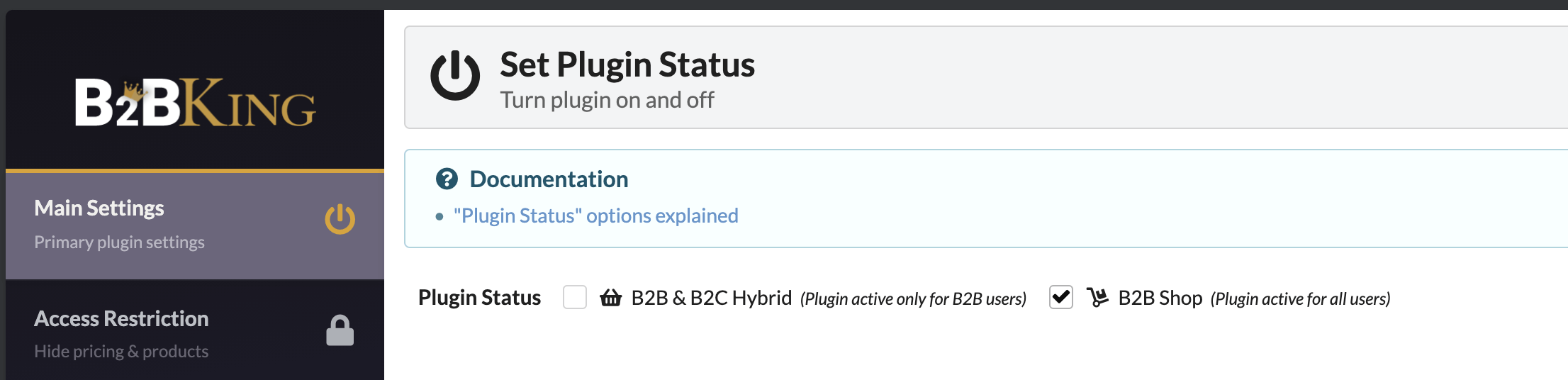Screen dimensions: 1568x380
Task: Click the yellow power icon beside Main Settings
Action: 340,218
